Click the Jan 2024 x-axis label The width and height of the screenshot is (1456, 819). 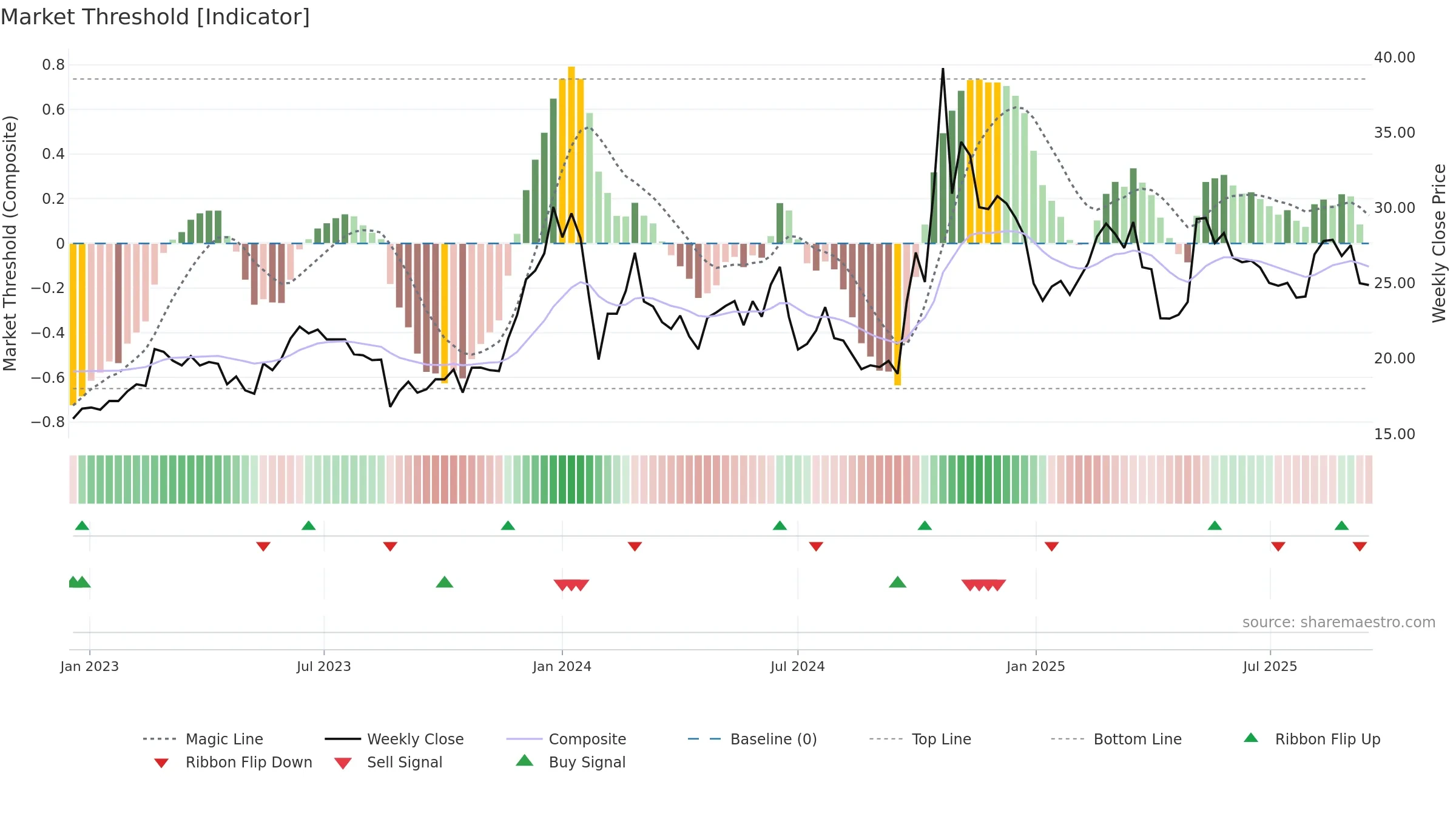coord(562,667)
